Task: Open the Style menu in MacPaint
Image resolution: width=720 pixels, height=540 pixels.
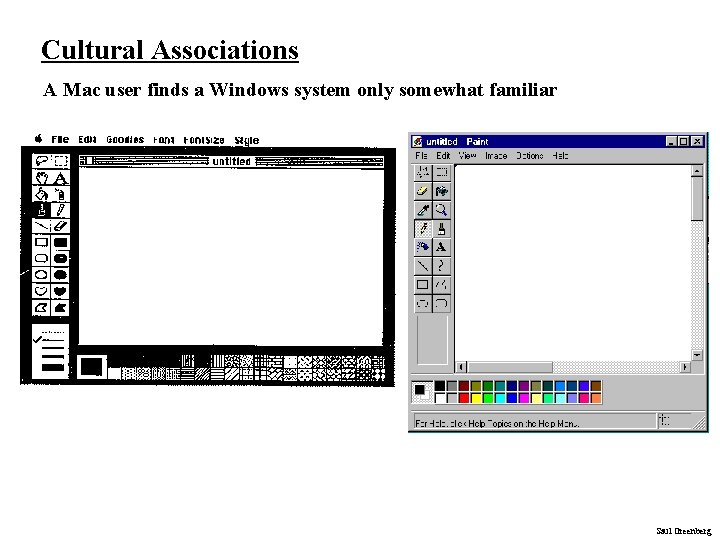Action: (x=247, y=141)
